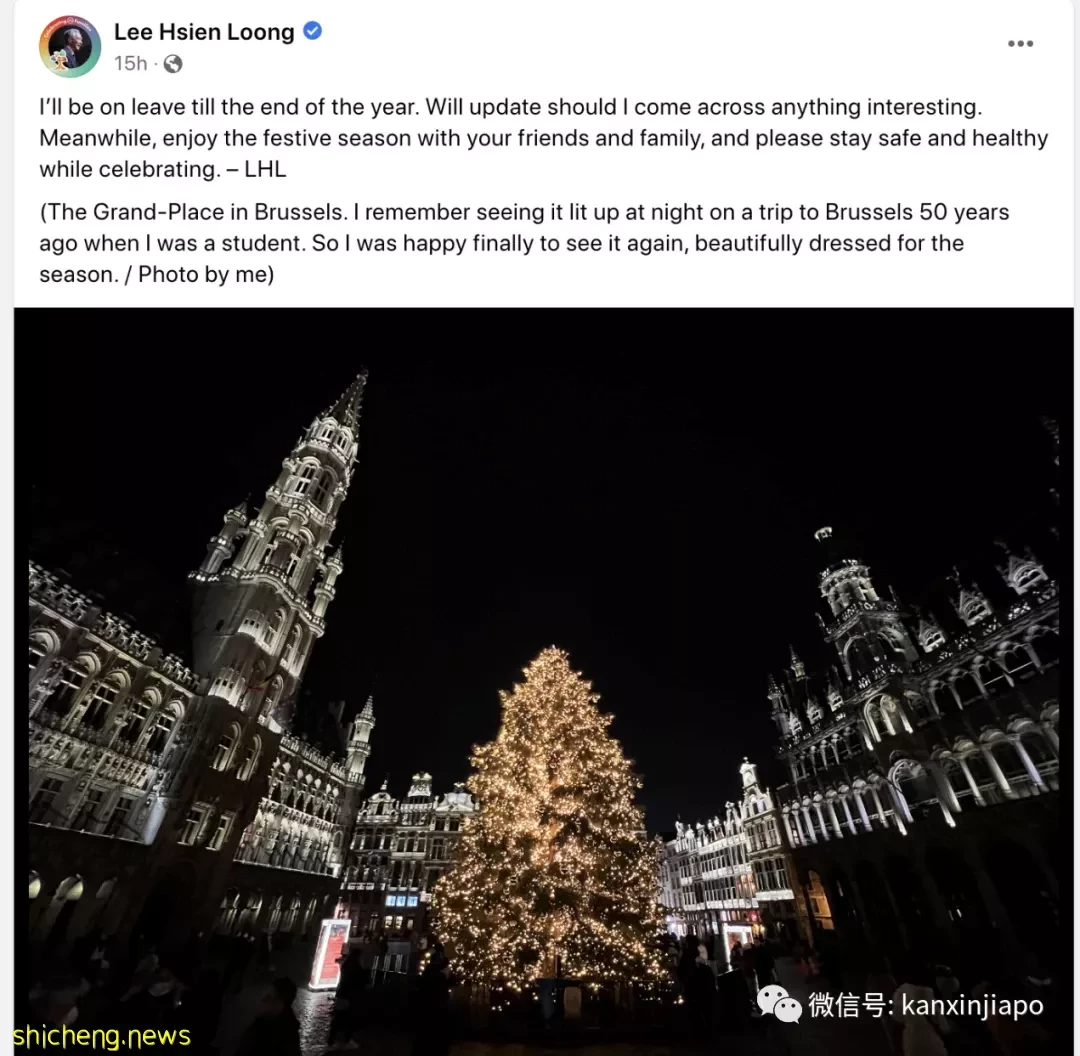
Task: Click the globe public-audience icon
Action: (173, 64)
